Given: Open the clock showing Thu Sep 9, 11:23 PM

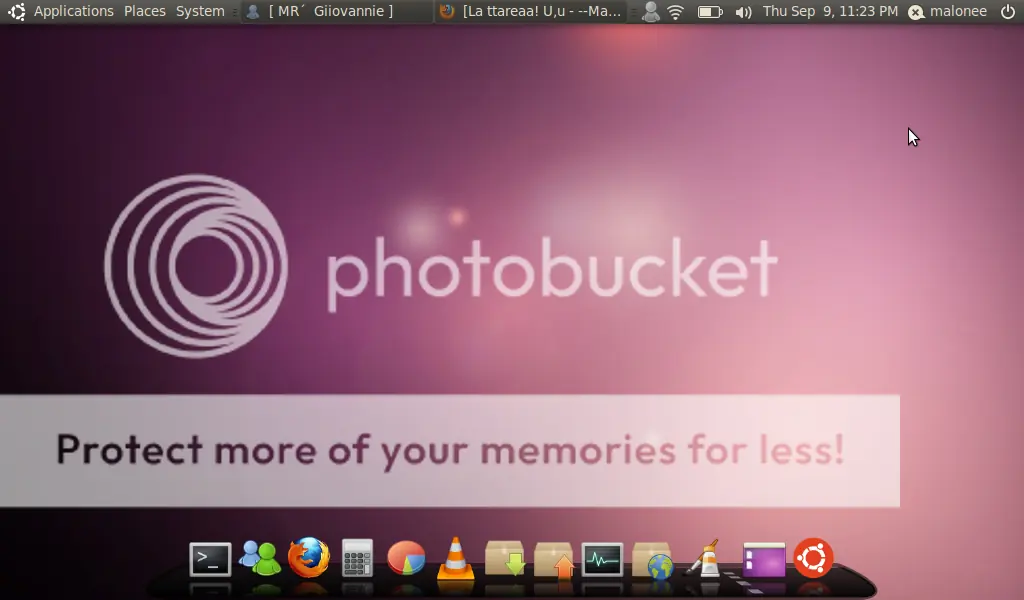Looking at the screenshot, I should (830, 11).
